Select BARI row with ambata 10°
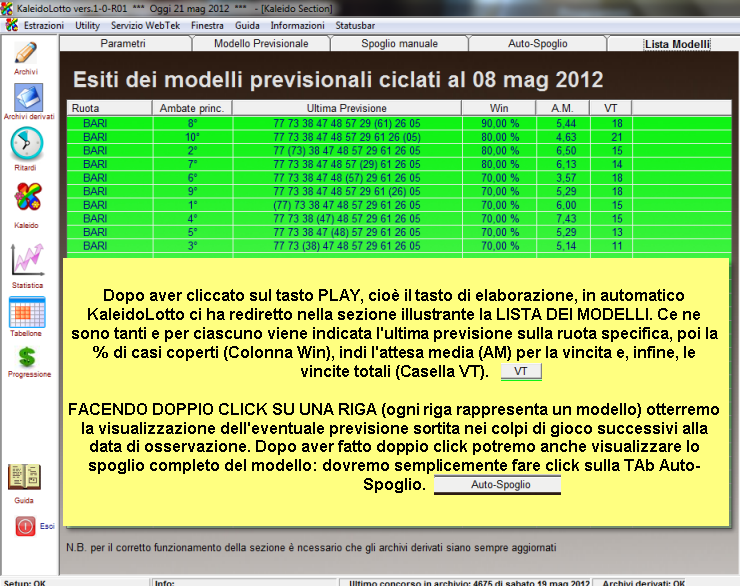The image size is (740, 586). pyautogui.click(x=399, y=137)
